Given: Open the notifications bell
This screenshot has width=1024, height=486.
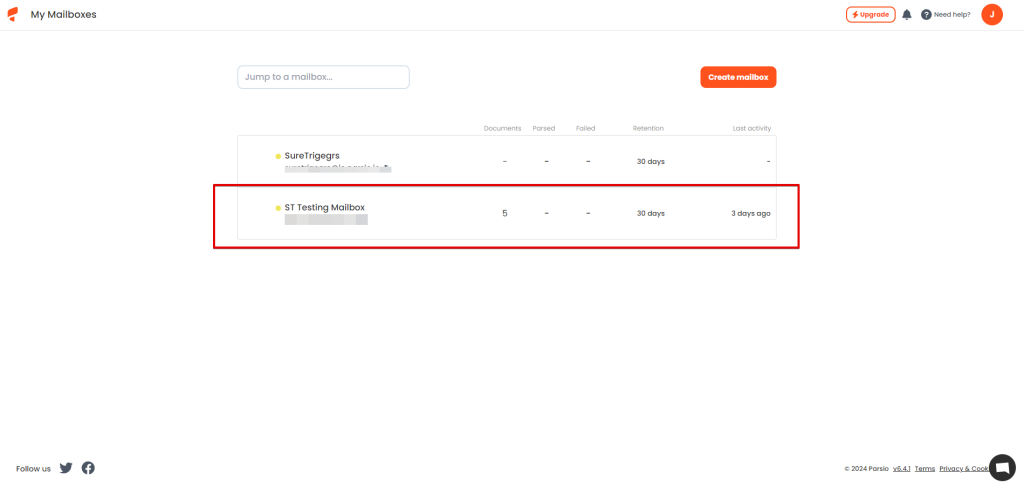Looking at the screenshot, I should tap(907, 15).
